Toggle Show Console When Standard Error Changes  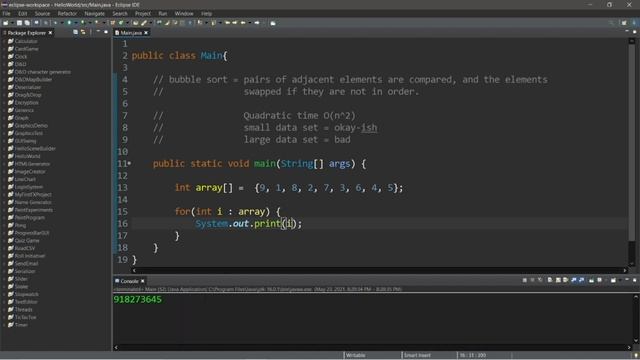click(x=582, y=280)
